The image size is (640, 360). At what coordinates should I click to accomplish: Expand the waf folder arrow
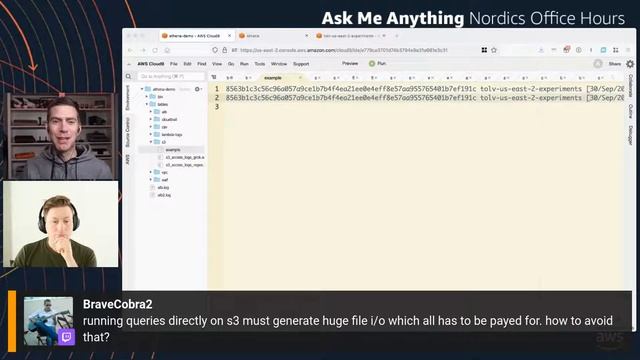point(151,180)
